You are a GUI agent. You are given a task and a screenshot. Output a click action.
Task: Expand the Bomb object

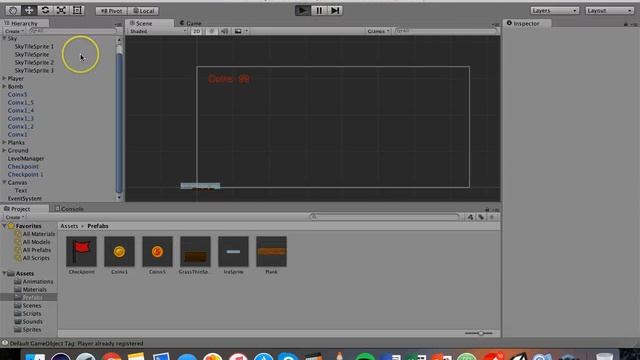4,87
